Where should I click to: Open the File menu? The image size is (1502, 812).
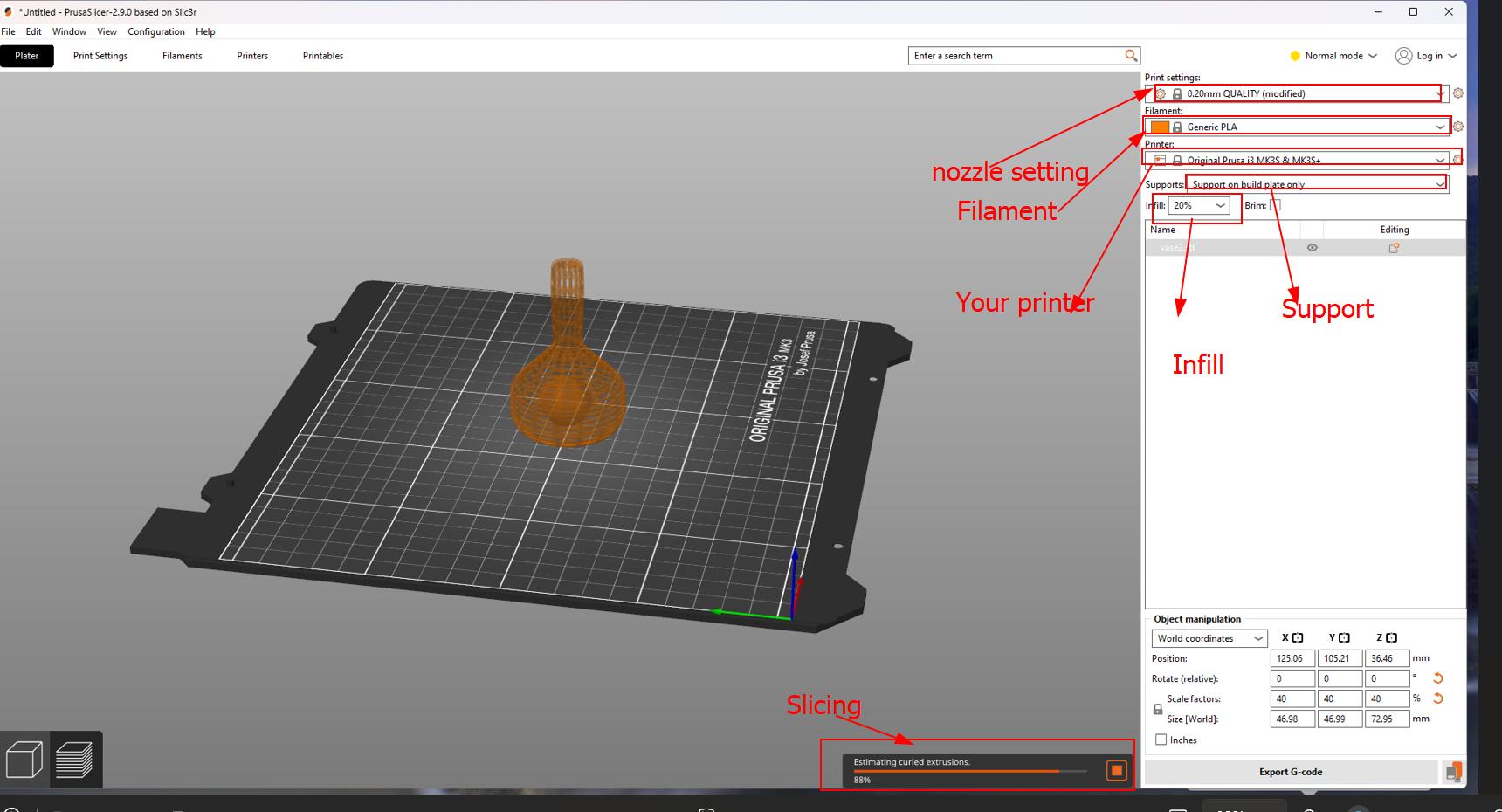(x=9, y=31)
